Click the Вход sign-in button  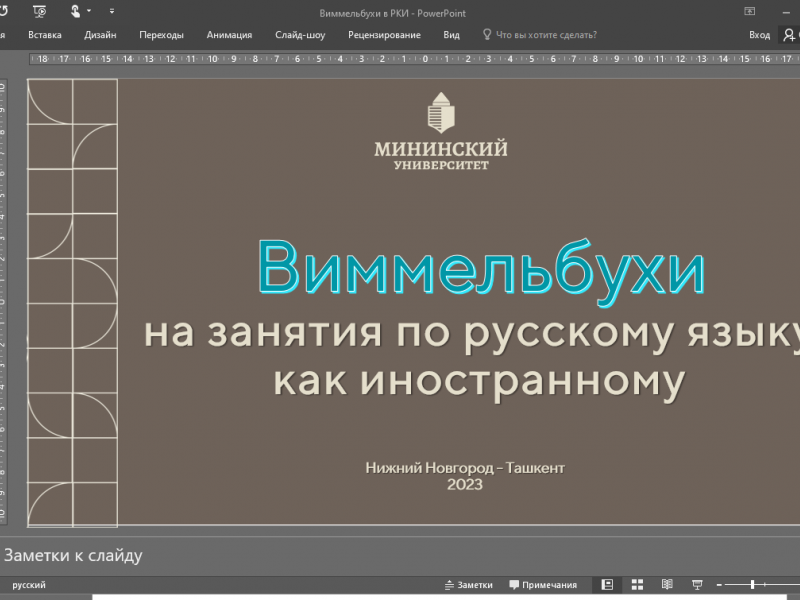point(759,35)
